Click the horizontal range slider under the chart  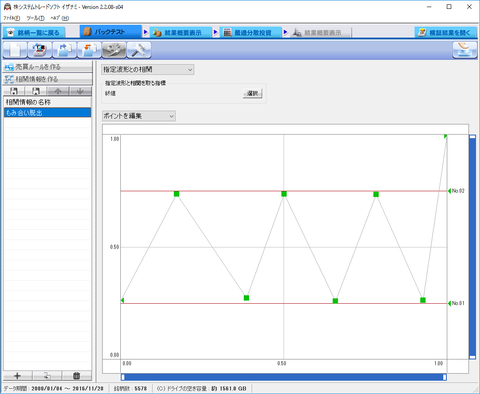click(284, 377)
